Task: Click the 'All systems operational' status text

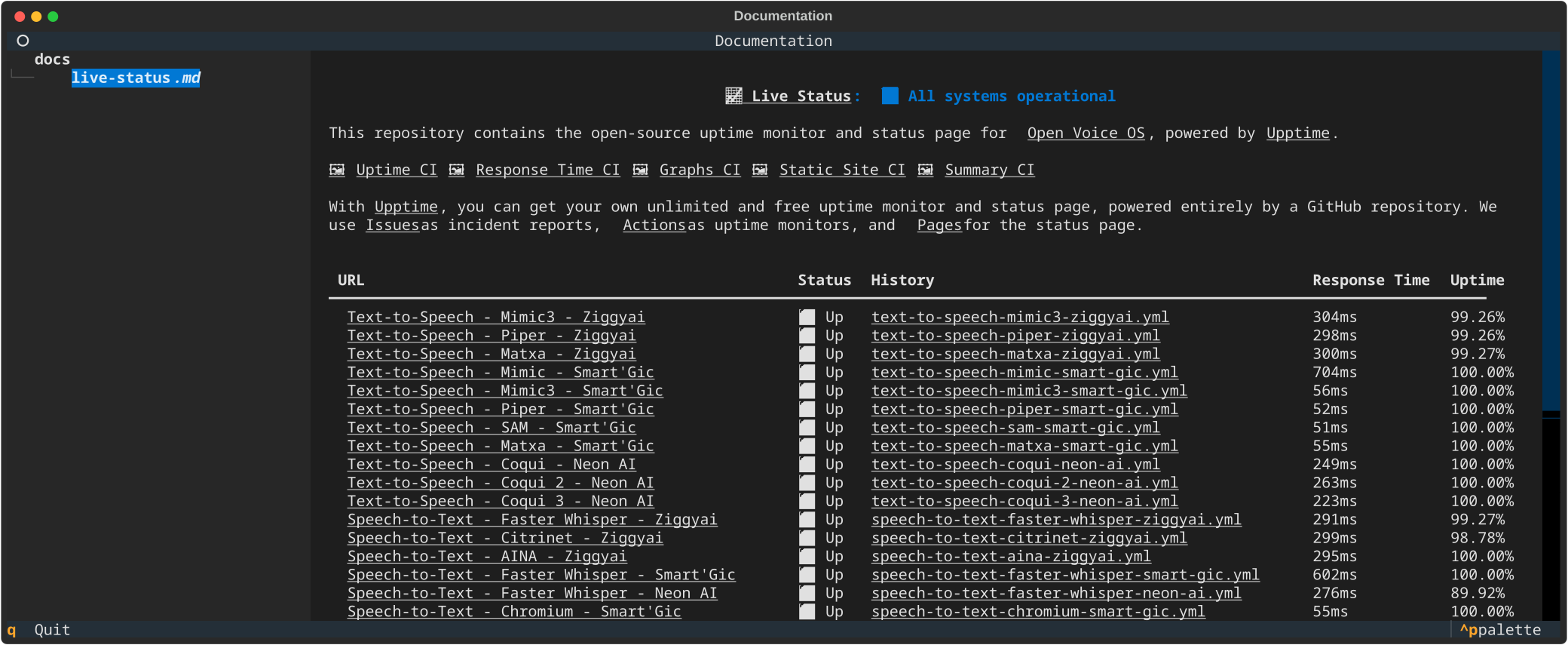Action: tap(1012, 96)
